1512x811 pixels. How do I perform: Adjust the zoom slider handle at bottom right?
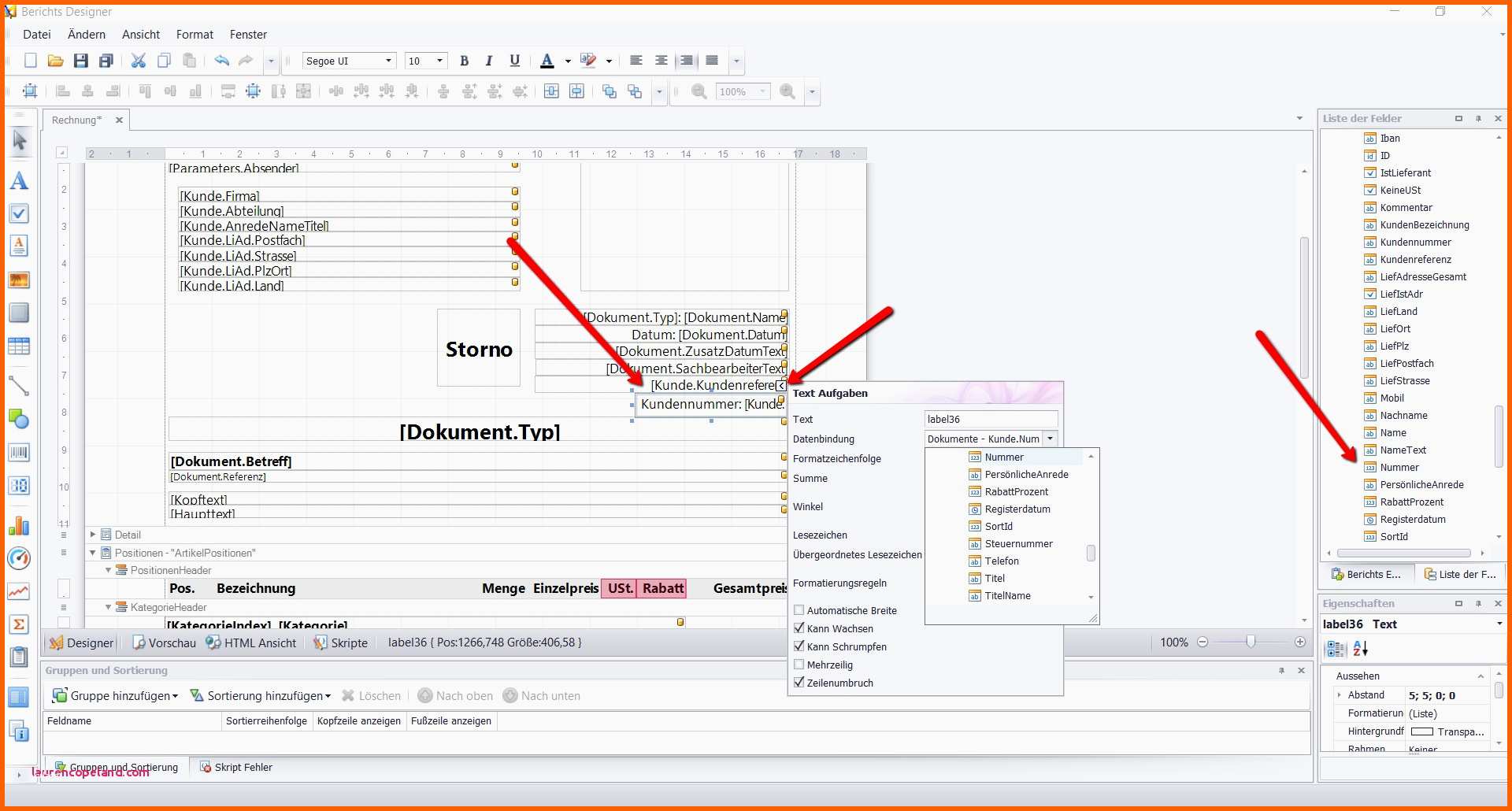(x=1250, y=642)
